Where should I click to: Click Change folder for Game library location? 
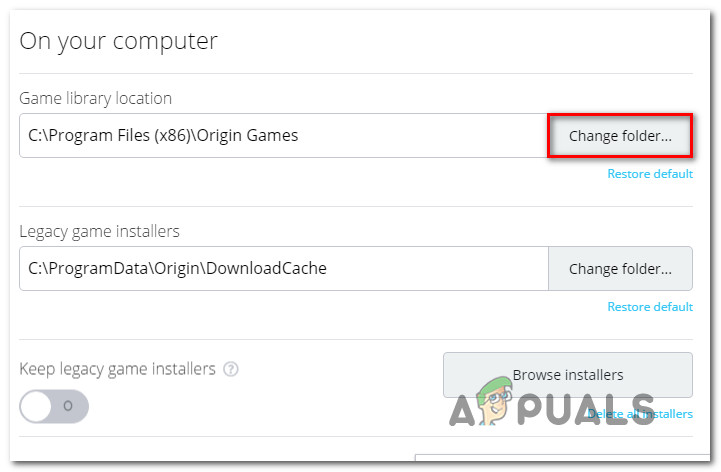pyautogui.click(x=620, y=136)
